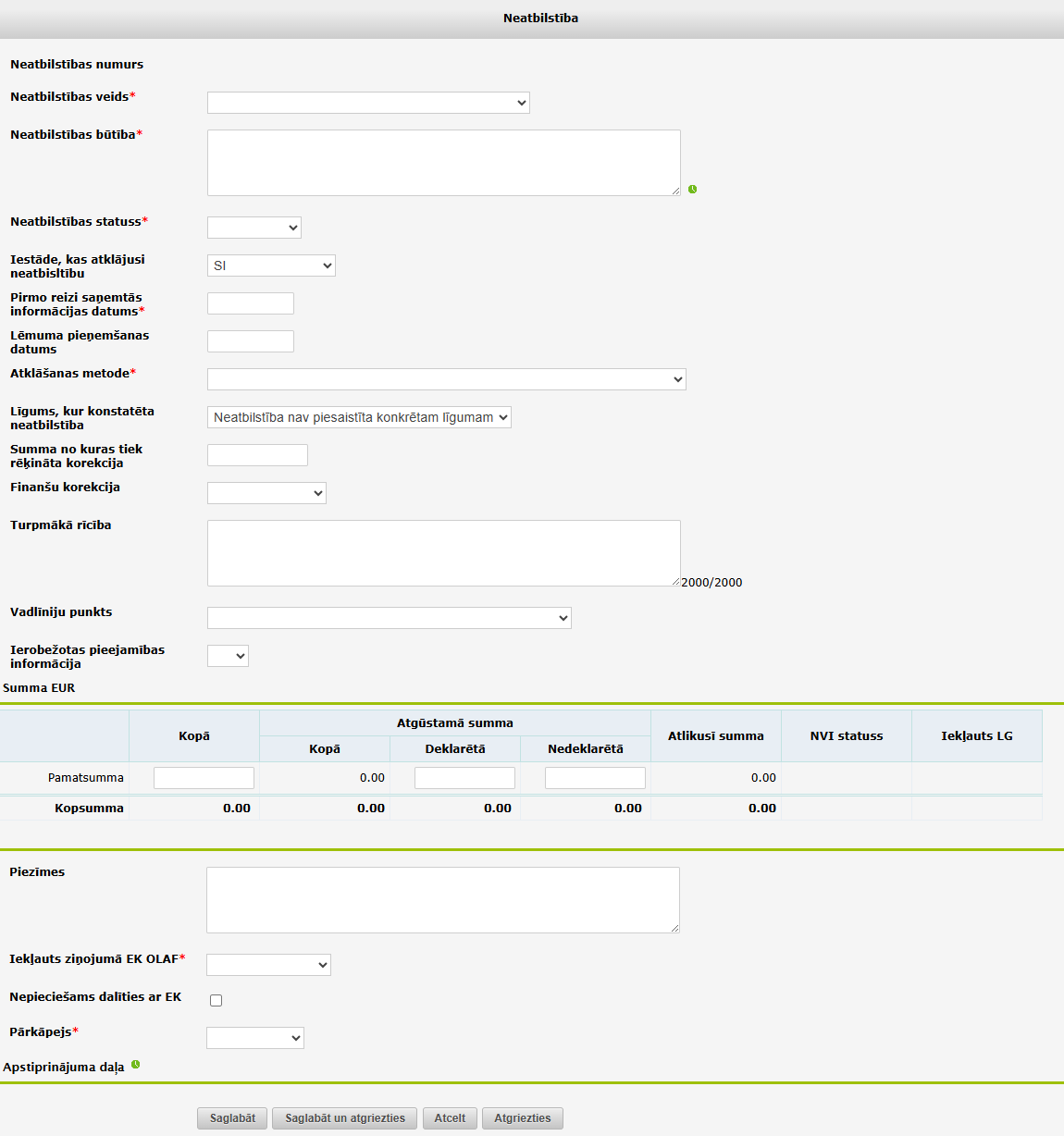Open the Atklāšanas metode dropdown
The width and height of the screenshot is (1064, 1136).
click(x=446, y=379)
